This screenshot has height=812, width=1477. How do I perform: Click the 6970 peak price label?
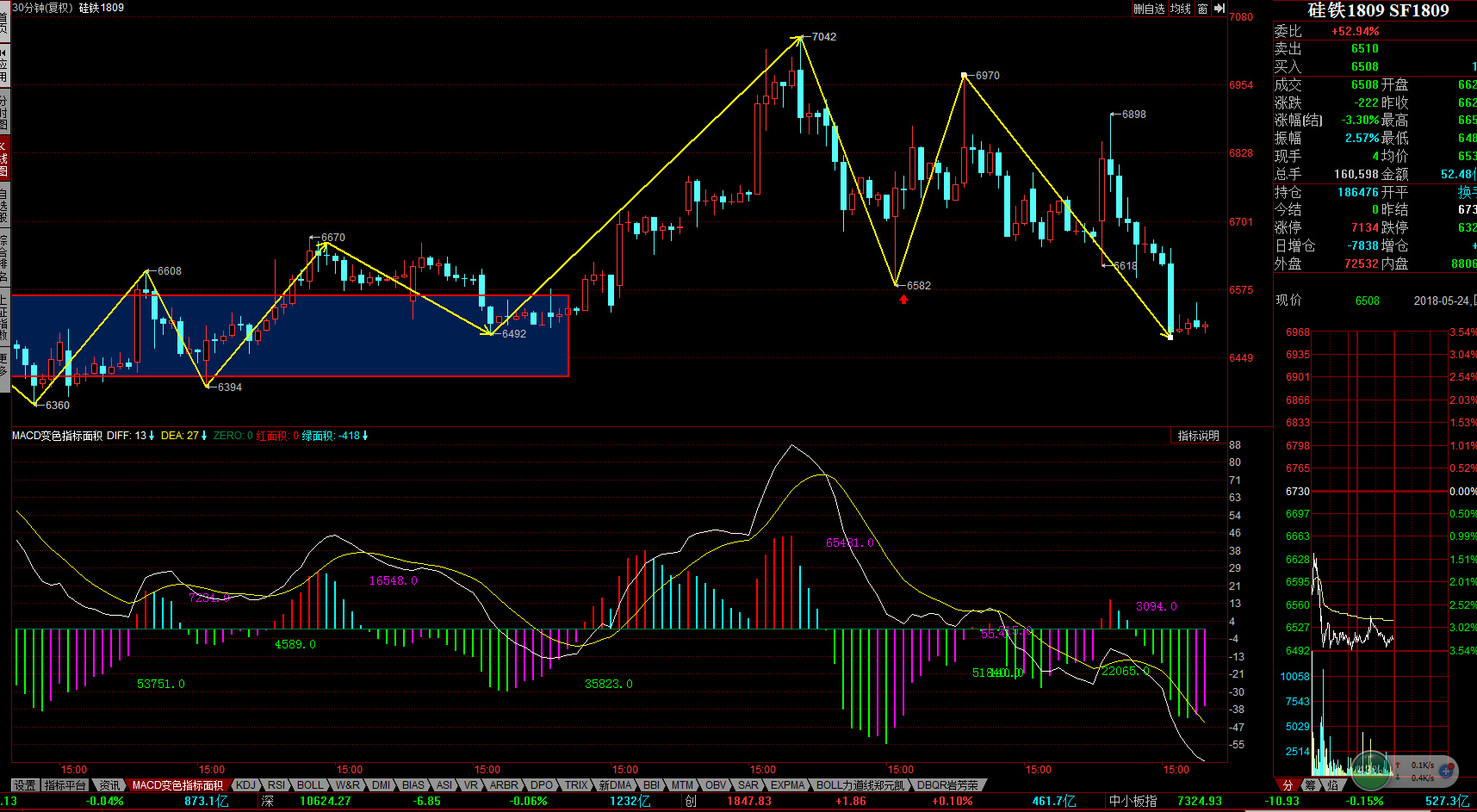tap(988, 76)
